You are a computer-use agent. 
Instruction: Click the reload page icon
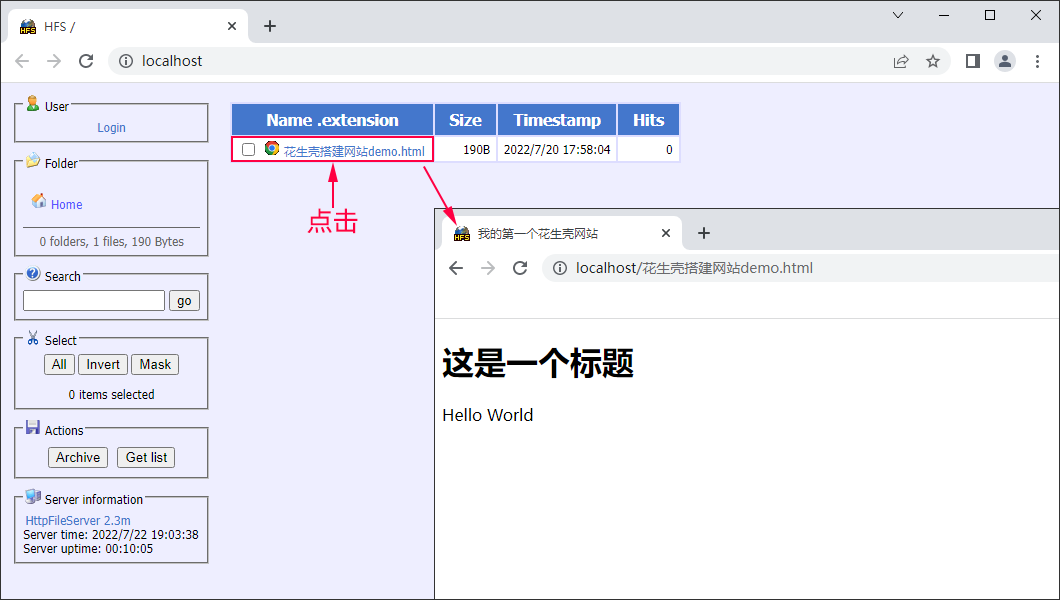86,61
